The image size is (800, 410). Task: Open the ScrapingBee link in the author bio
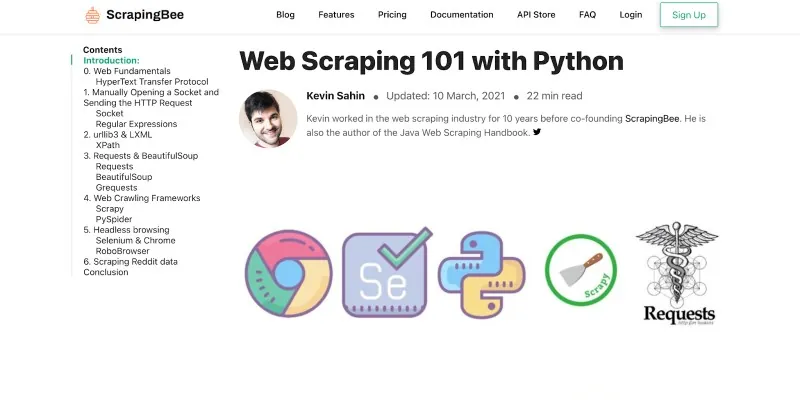tap(652, 119)
